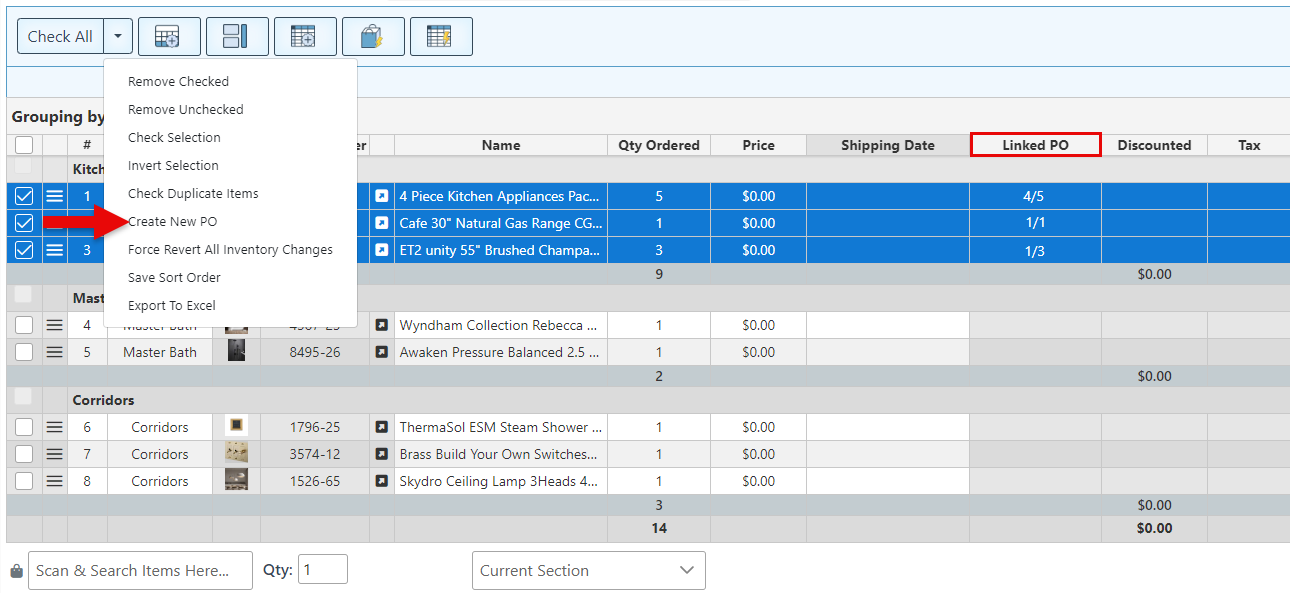Open item link for Skydro Ceiling Lamp

point(381,481)
